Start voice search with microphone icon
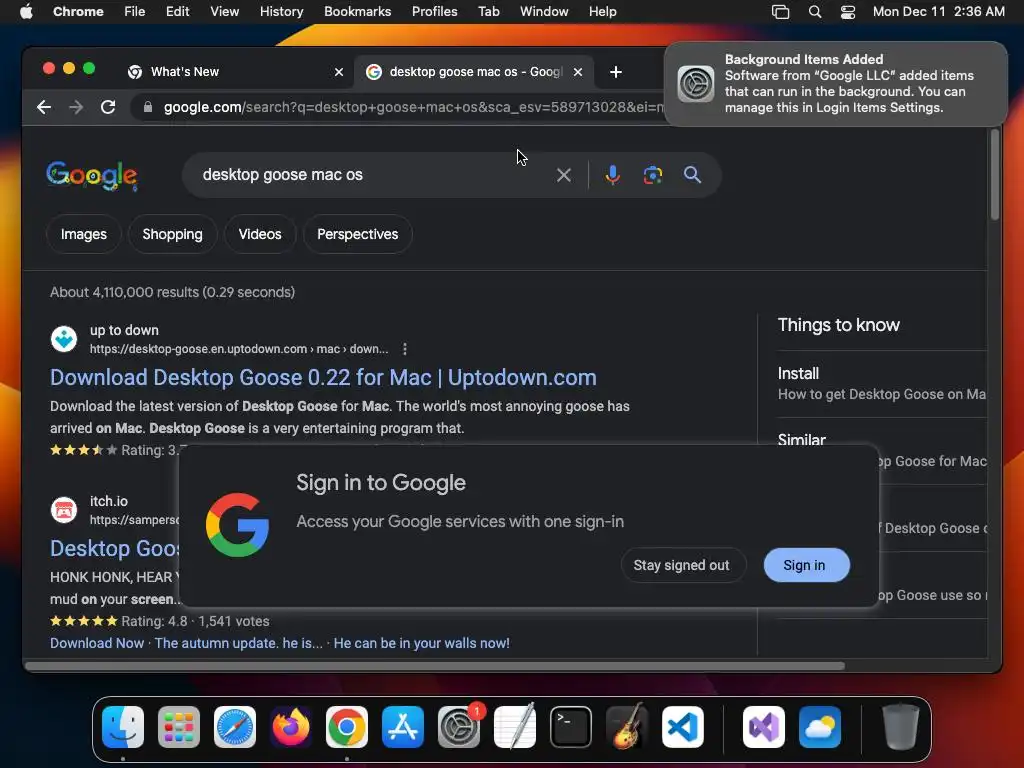 [613, 175]
